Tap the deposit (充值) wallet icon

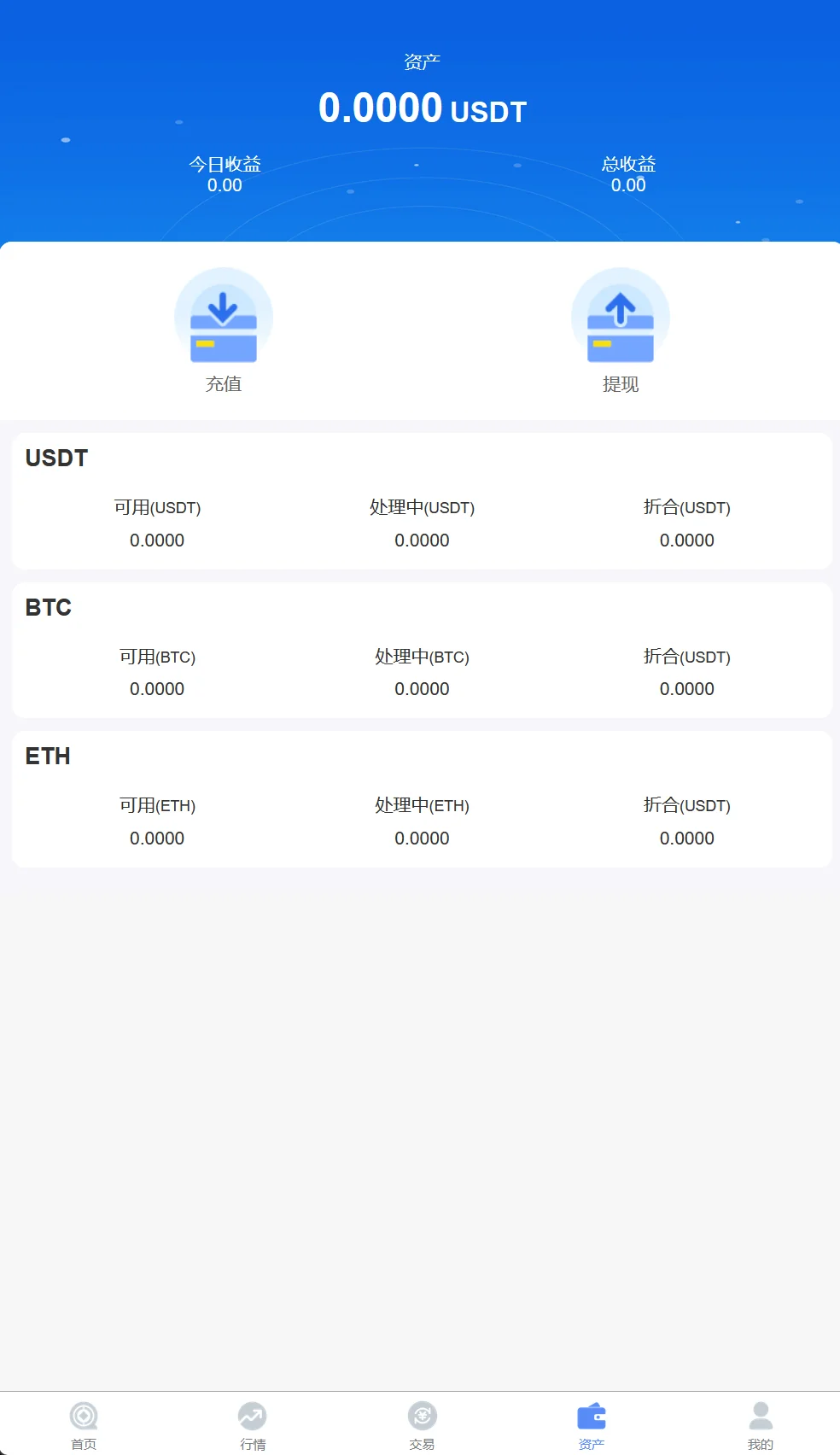(224, 317)
